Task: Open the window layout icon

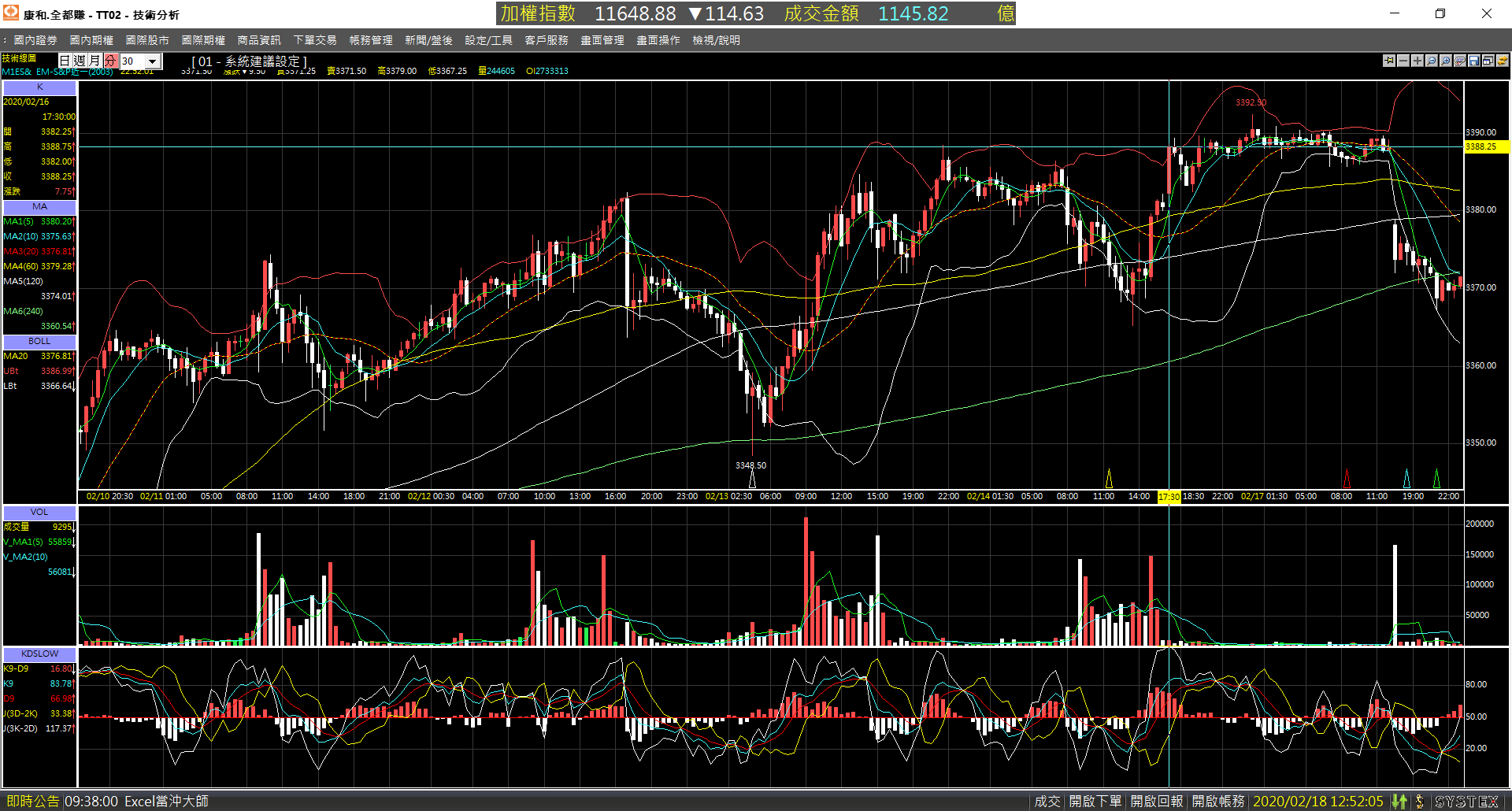Action: 1488,61
